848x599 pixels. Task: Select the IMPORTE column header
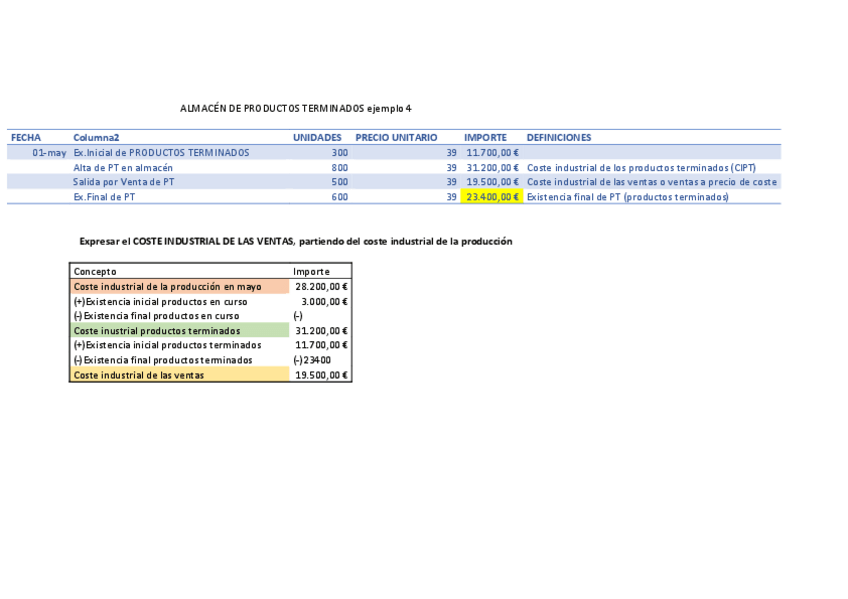point(486,137)
